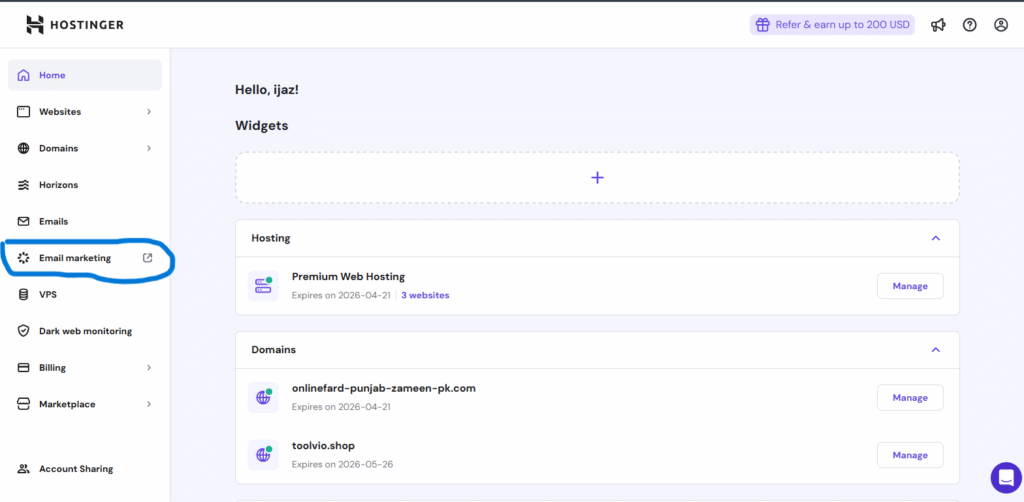Click the VPS database icon
This screenshot has height=502, width=1024.
tap(24, 294)
